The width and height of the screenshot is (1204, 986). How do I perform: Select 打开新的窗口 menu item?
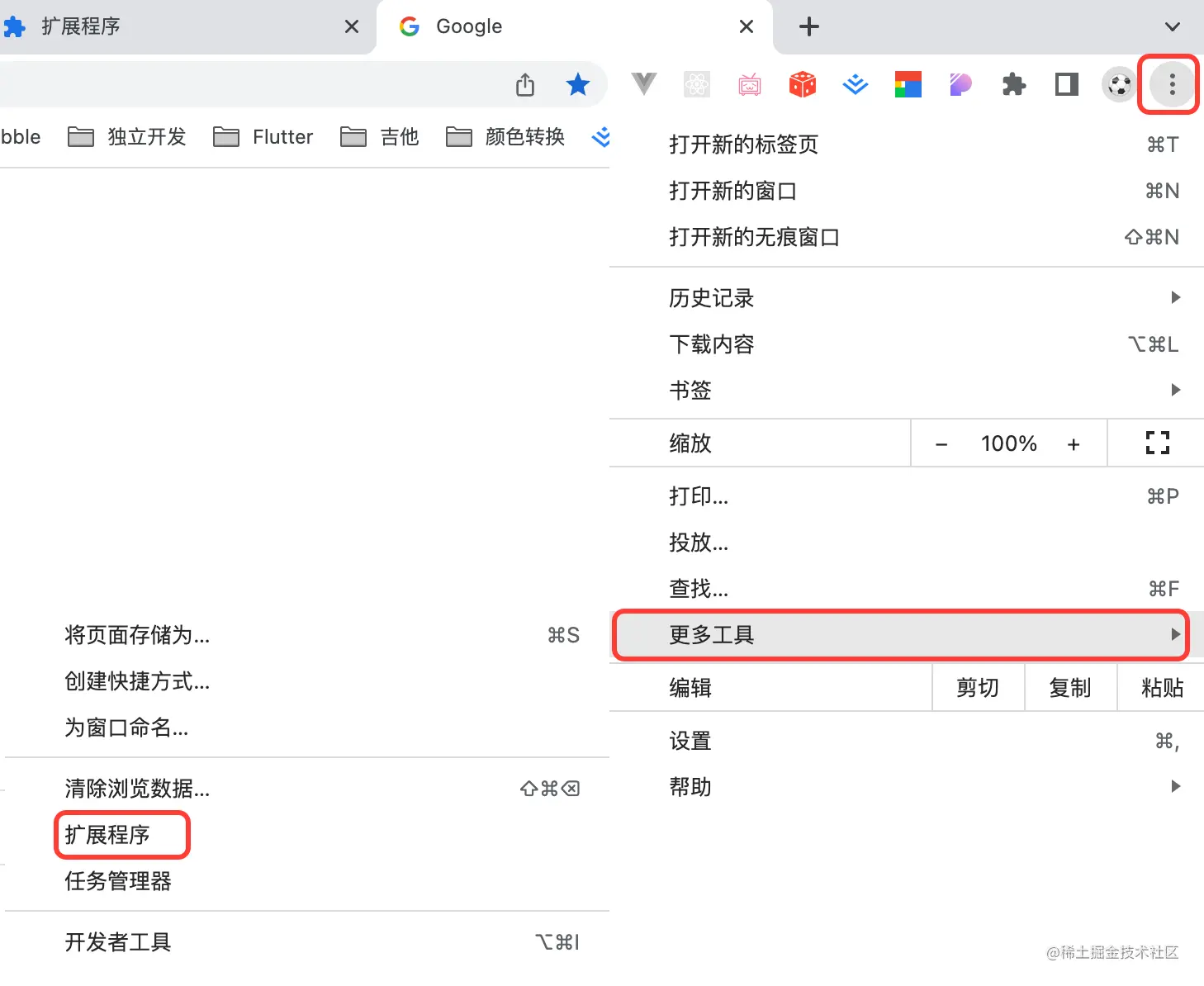click(x=907, y=191)
